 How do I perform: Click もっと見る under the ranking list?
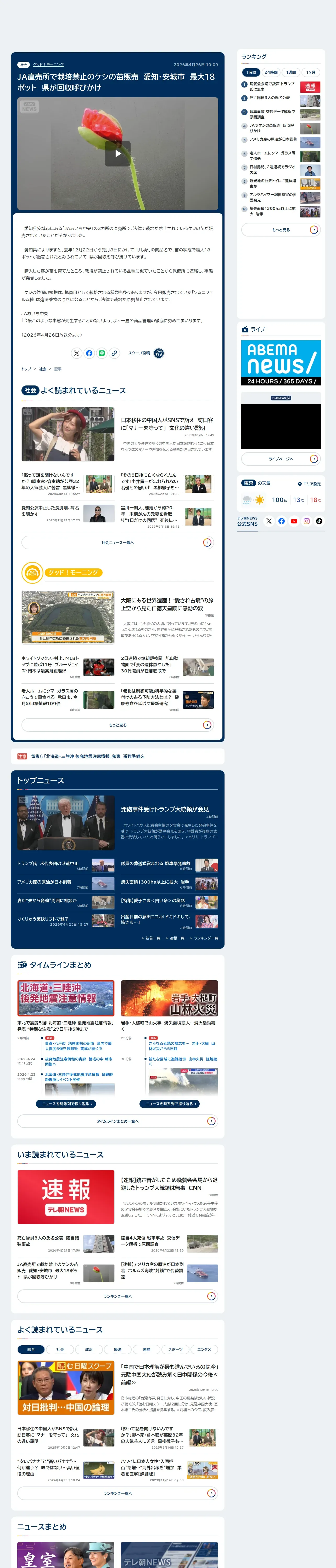tap(281, 229)
